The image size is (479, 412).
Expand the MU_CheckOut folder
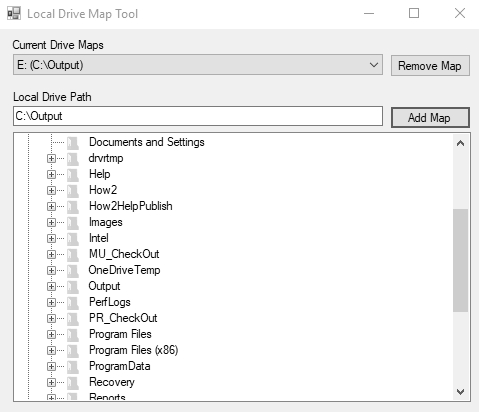[51, 254]
